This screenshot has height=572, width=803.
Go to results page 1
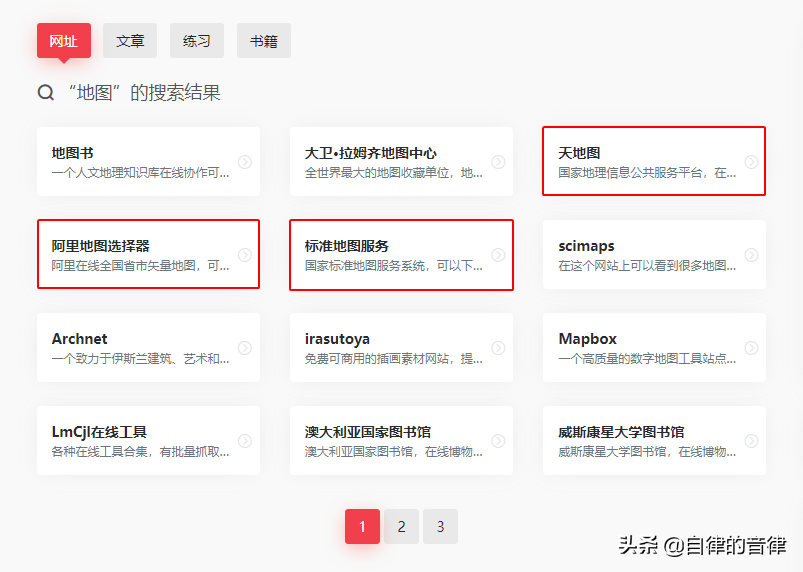pyautogui.click(x=362, y=526)
